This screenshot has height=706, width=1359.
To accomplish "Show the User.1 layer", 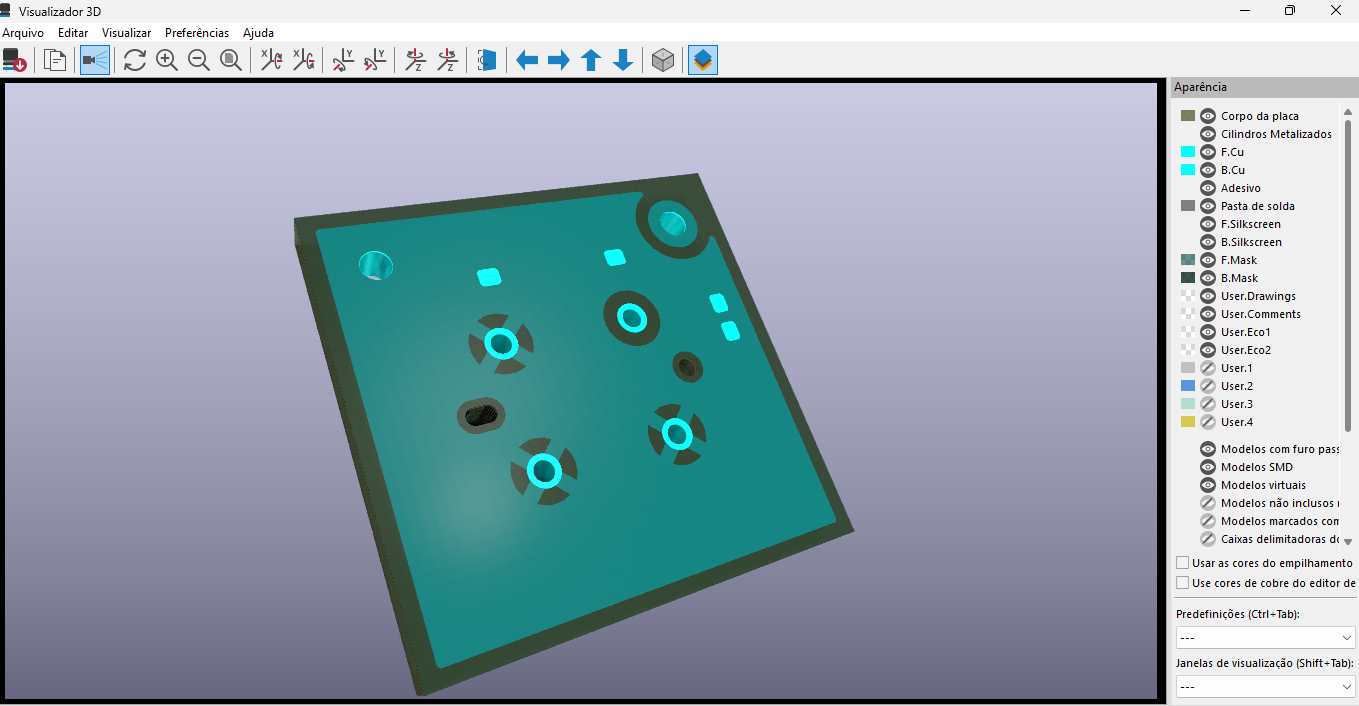I will tap(1208, 368).
